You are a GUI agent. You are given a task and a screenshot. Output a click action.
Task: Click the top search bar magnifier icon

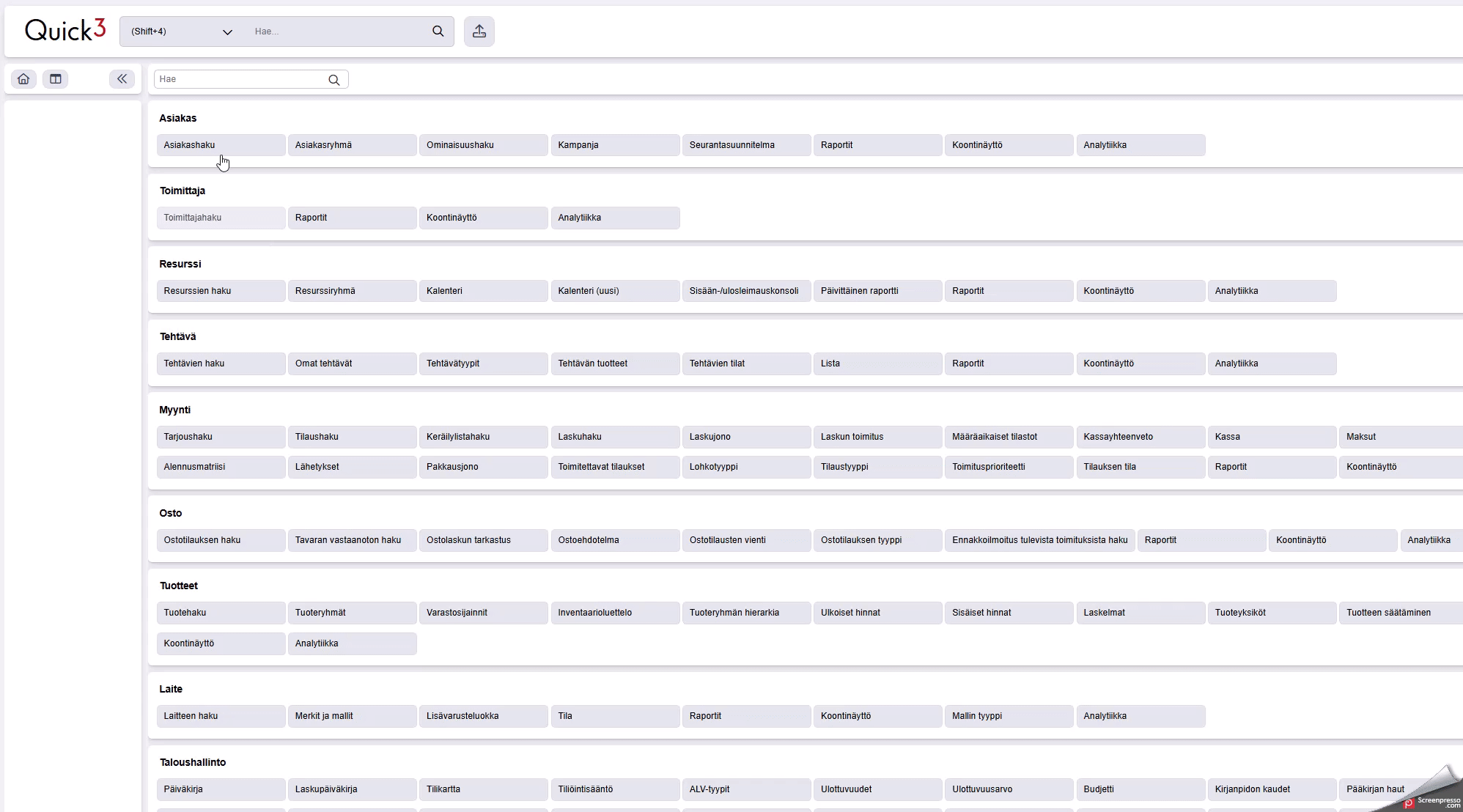438,32
